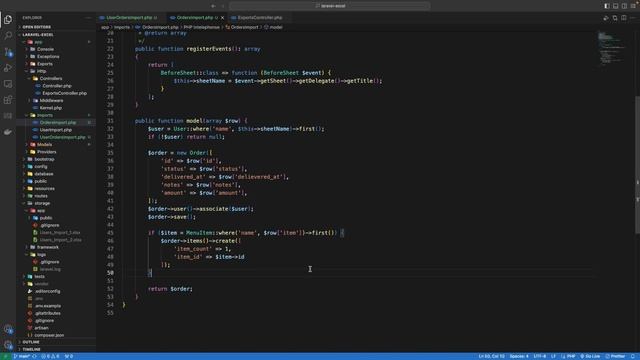The height and width of the screenshot is (360, 640).
Task: Expand the Middleware folder
Action: tap(51, 100)
